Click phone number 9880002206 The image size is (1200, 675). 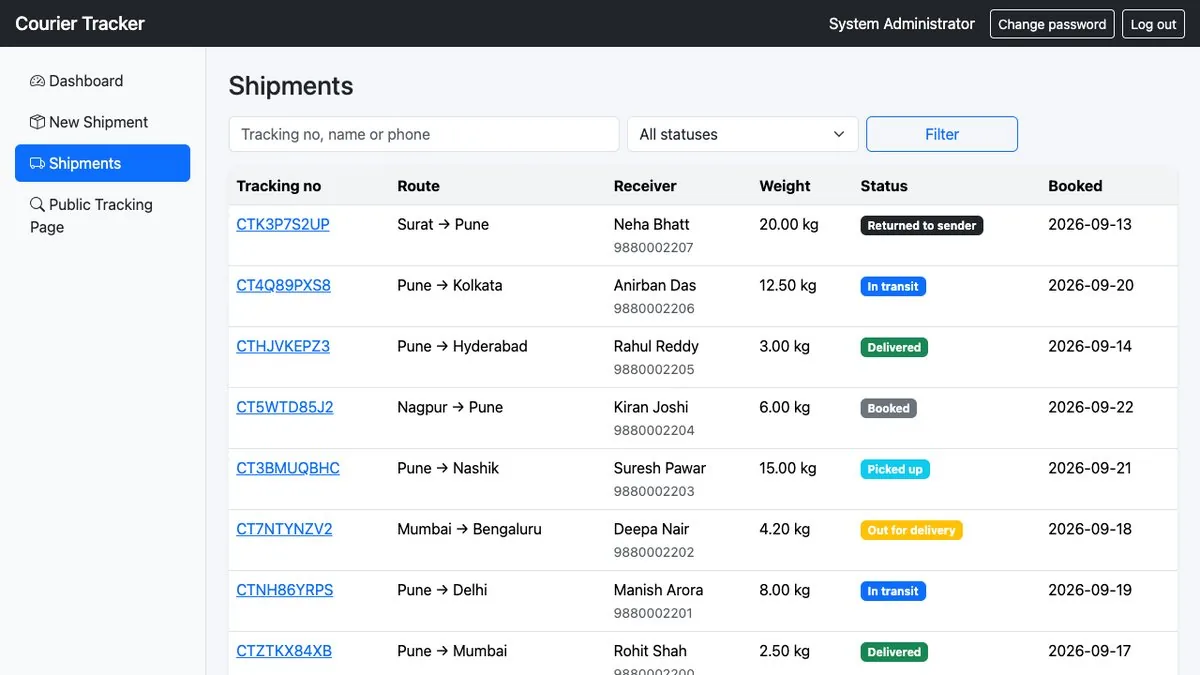point(654,308)
